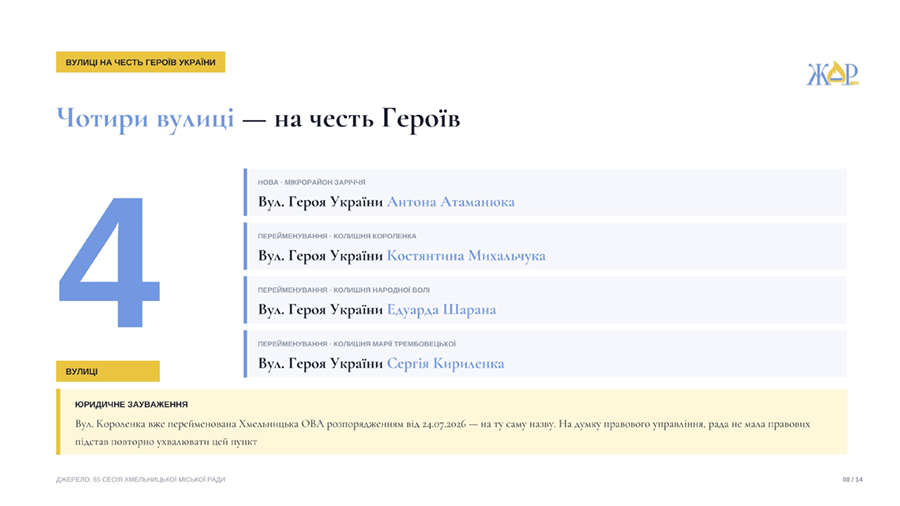Click the 'Колишня Марії Трембовецької' caption
Image resolution: width=900 pixels, height=506 pixels.
pyautogui.click(x=395, y=344)
